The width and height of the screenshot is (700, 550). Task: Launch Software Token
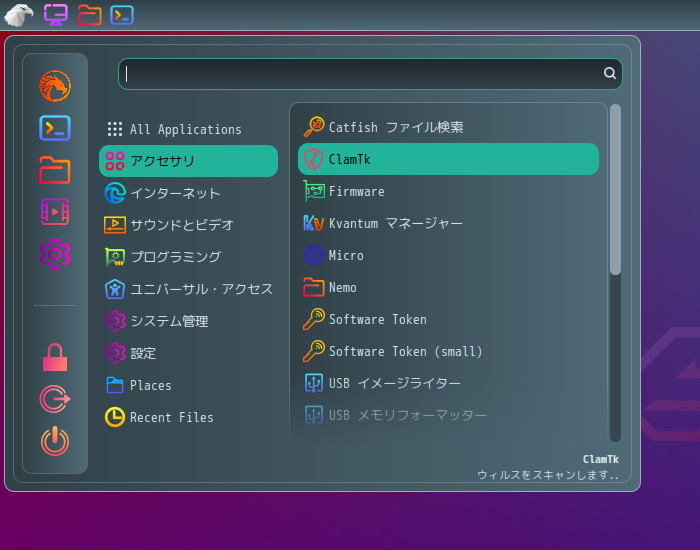point(448,319)
